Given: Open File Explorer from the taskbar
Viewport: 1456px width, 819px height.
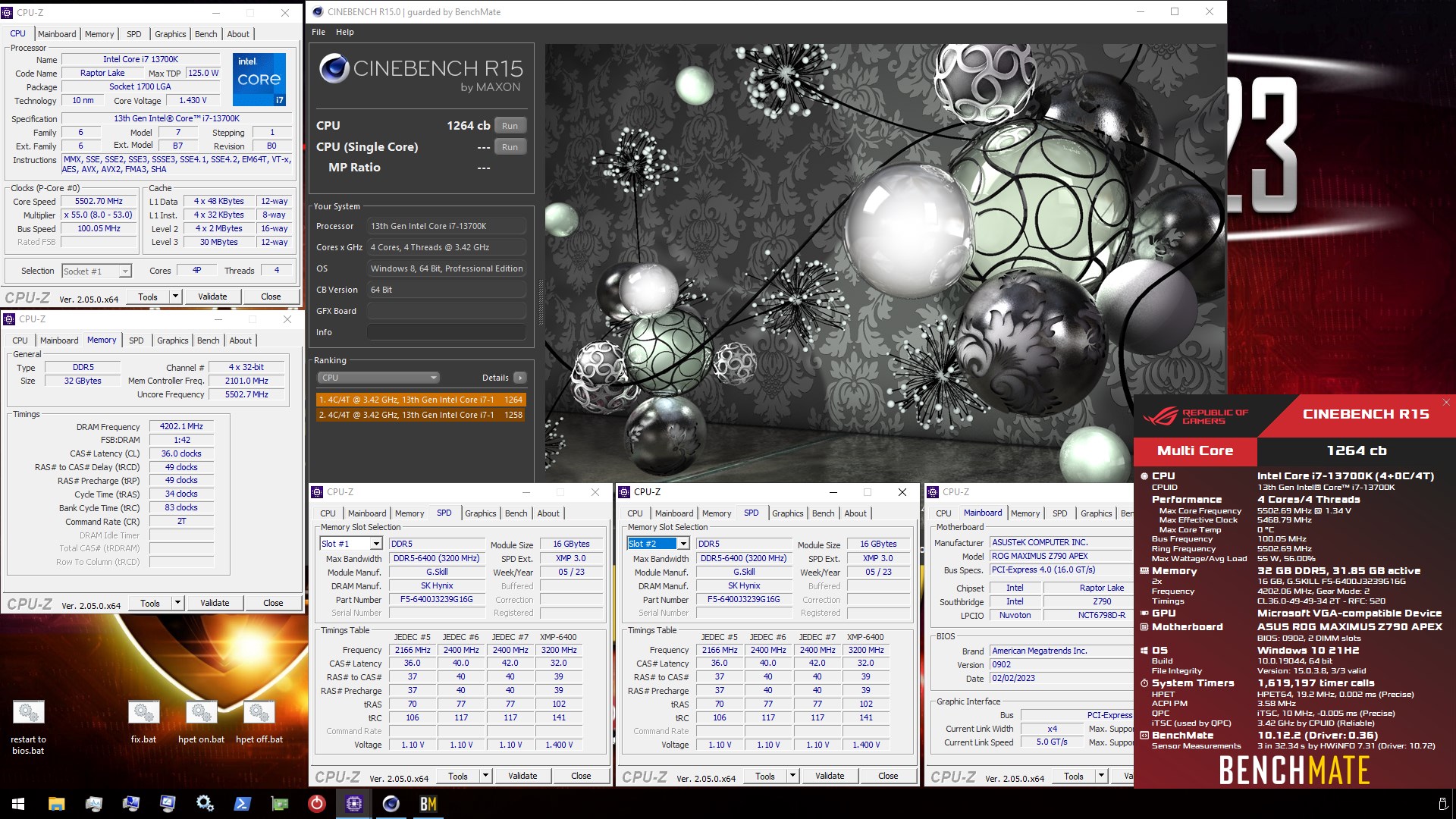Looking at the screenshot, I should click(56, 804).
